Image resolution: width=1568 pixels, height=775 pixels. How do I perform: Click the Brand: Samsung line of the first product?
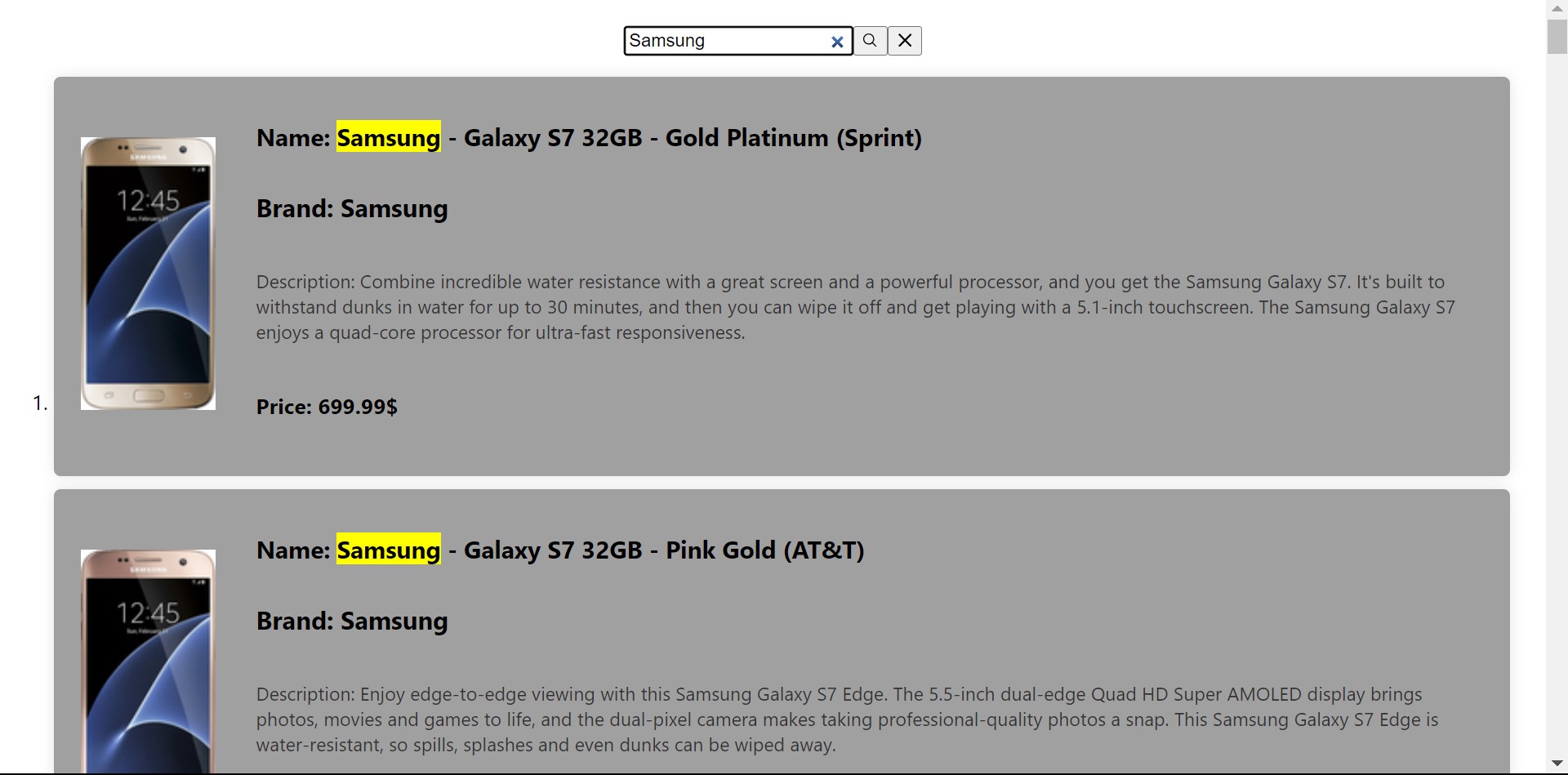pyautogui.click(x=352, y=209)
